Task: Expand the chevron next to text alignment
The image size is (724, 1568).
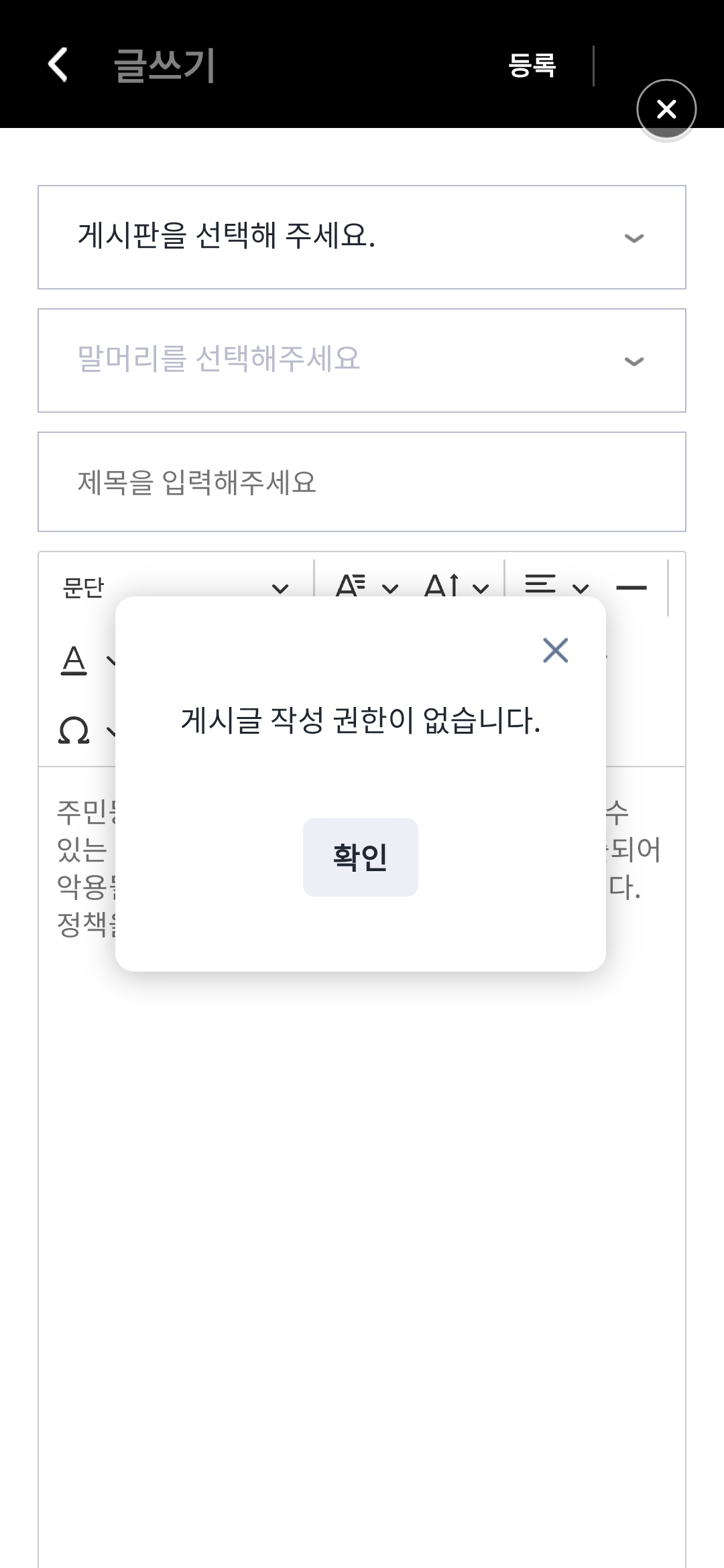Action: pyautogui.click(x=581, y=589)
